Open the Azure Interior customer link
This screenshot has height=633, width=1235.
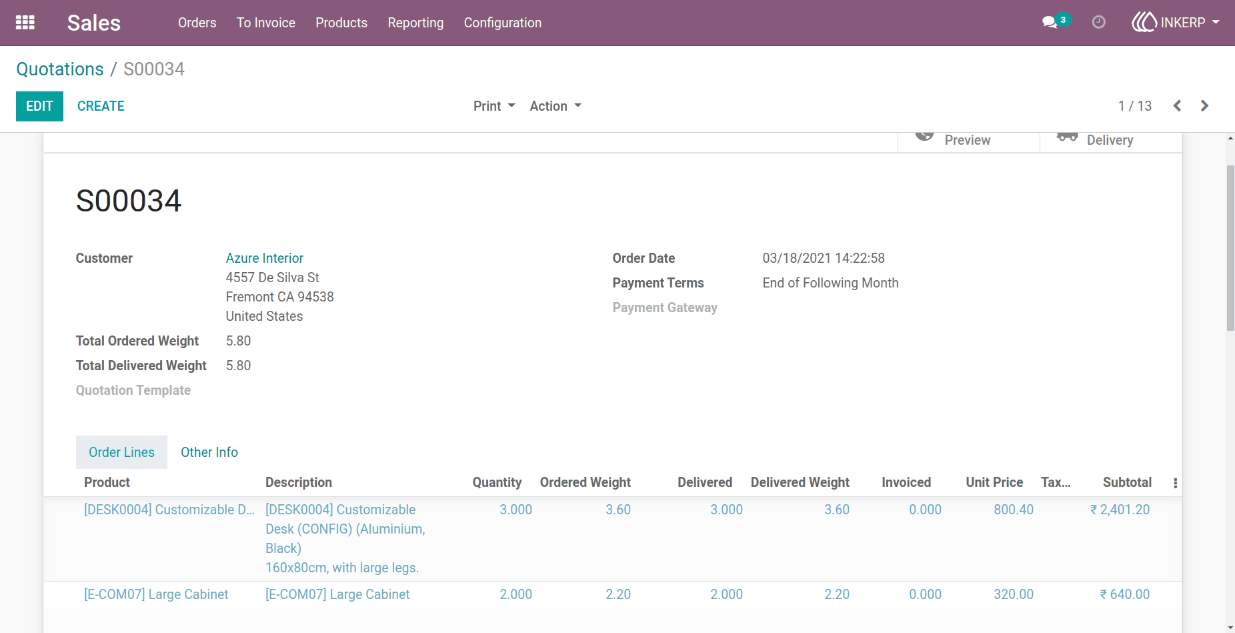coord(265,258)
